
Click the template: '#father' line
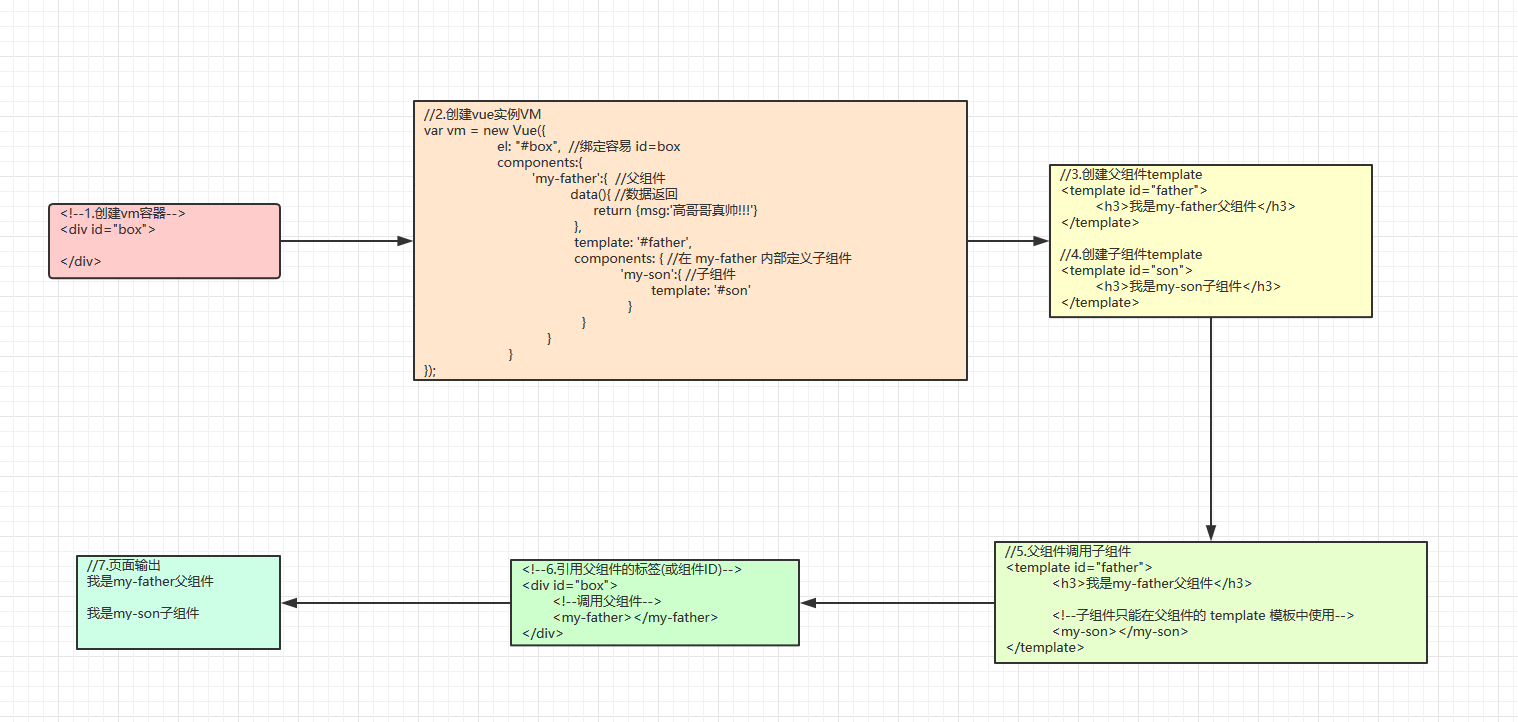(633, 242)
